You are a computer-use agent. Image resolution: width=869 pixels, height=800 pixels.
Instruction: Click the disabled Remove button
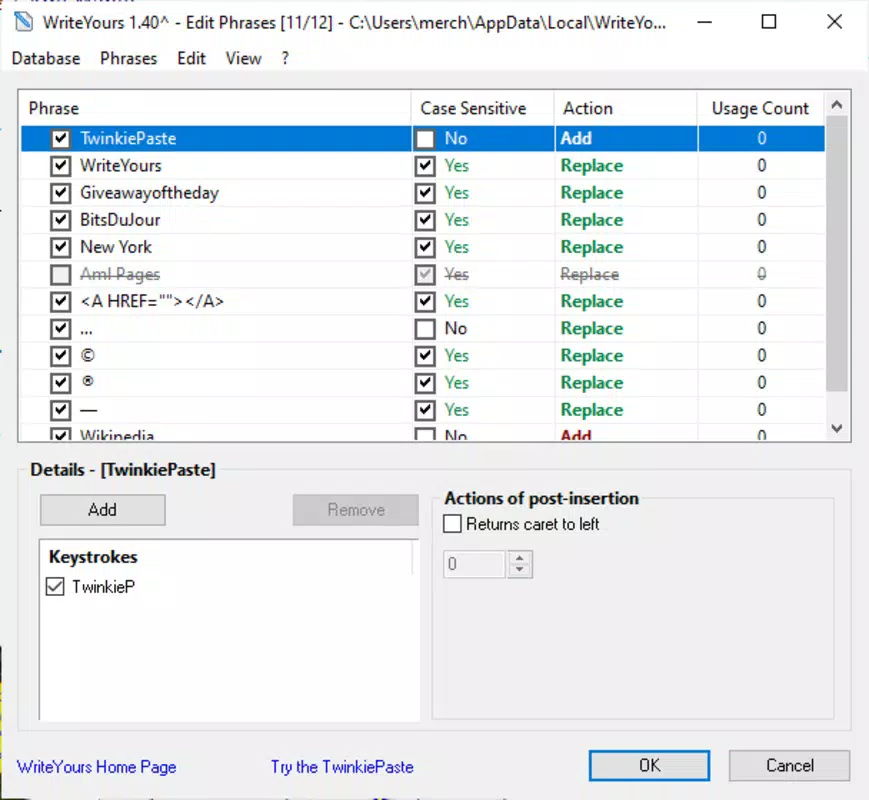(355, 509)
